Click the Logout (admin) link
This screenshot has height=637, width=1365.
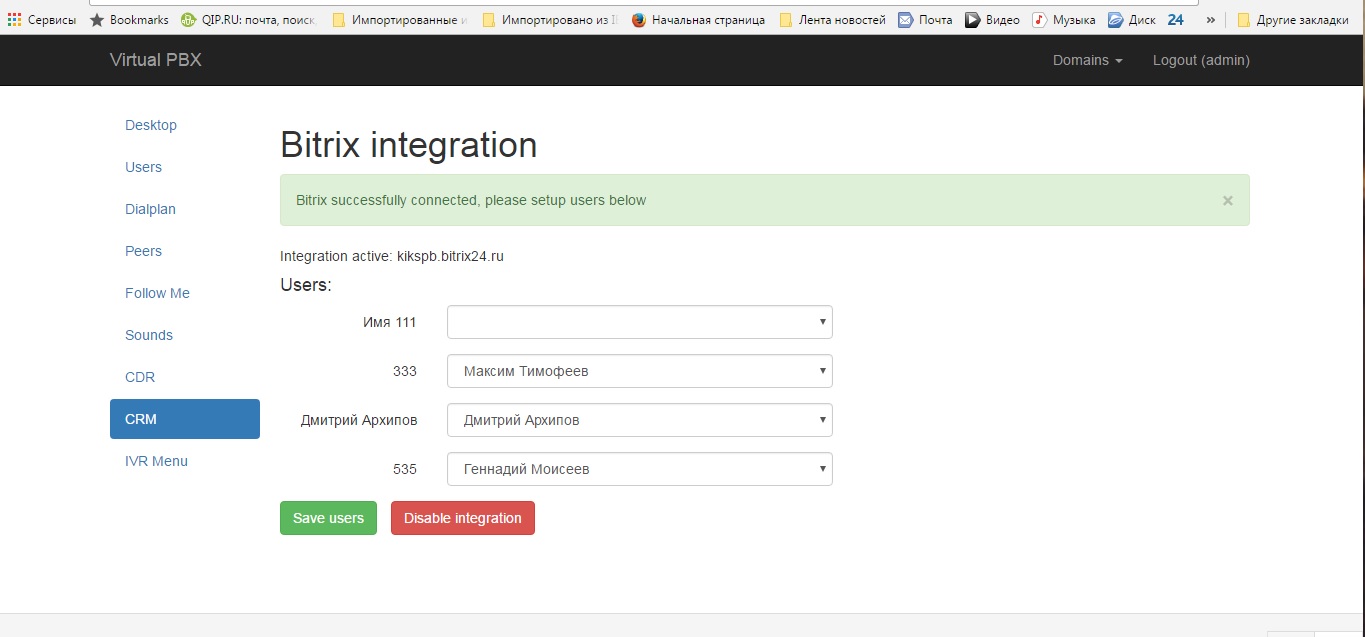pos(1201,60)
